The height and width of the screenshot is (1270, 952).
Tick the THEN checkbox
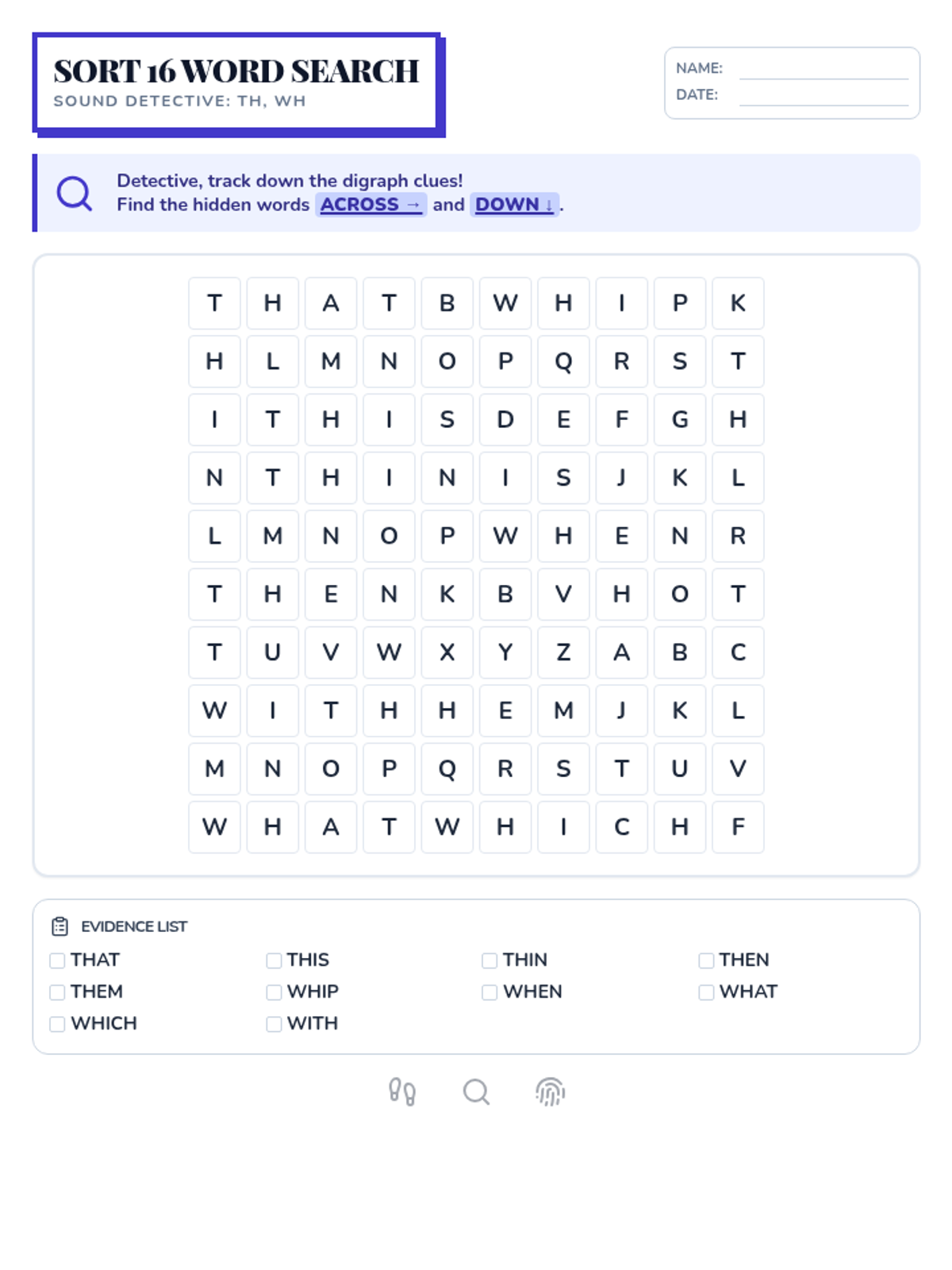click(706, 960)
